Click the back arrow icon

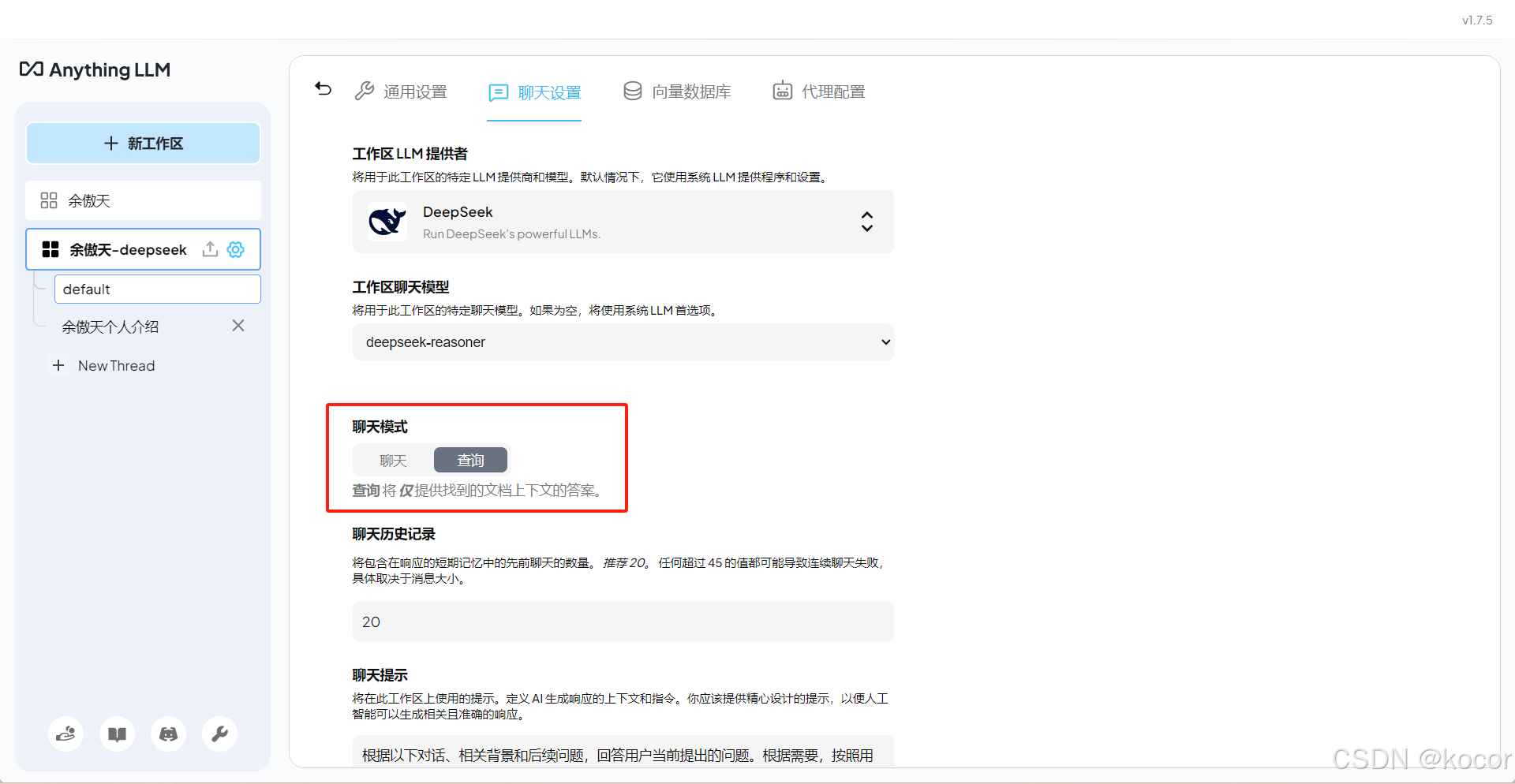click(x=324, y=89)
